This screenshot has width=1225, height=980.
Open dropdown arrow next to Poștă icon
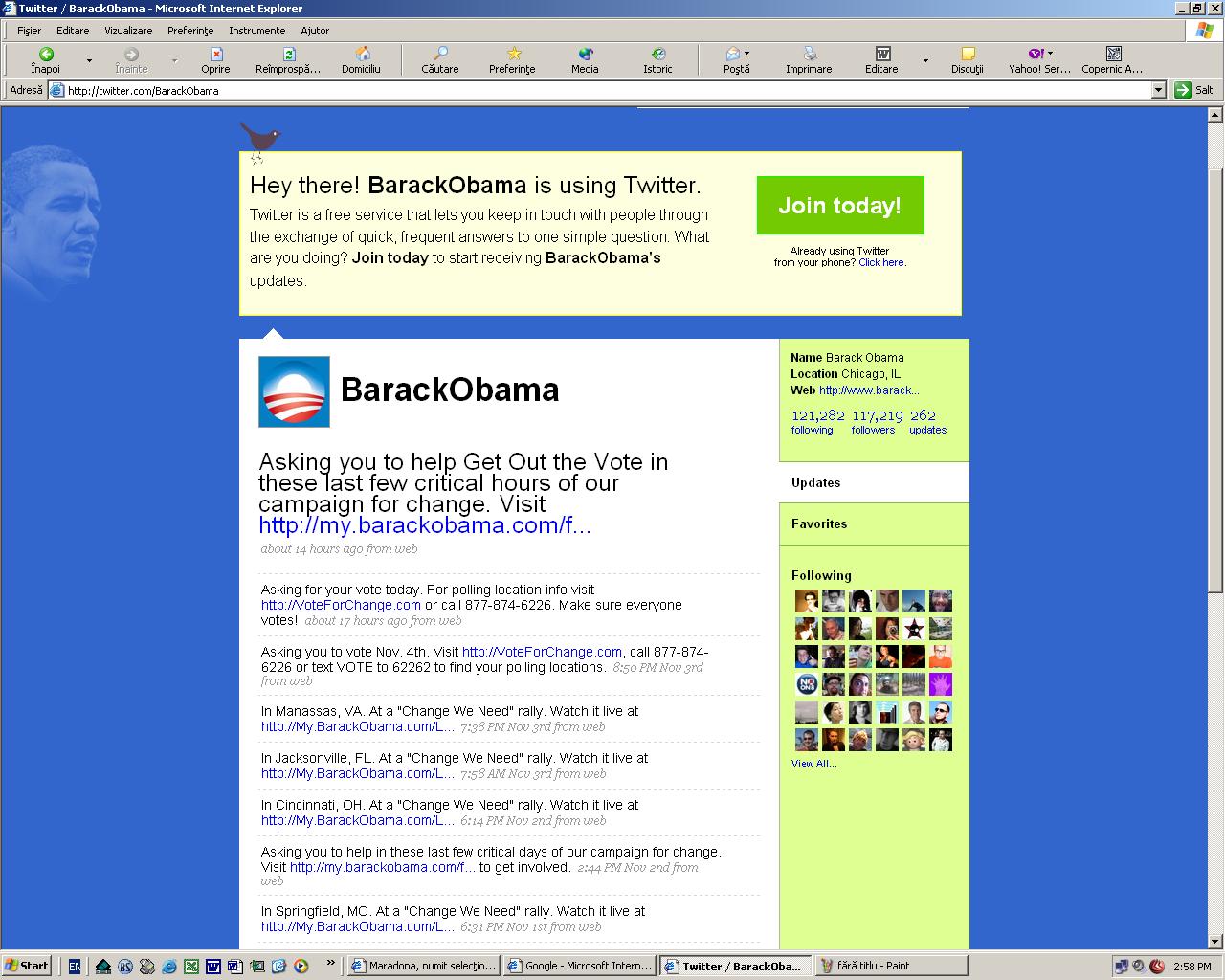click(x=746, y=54)
